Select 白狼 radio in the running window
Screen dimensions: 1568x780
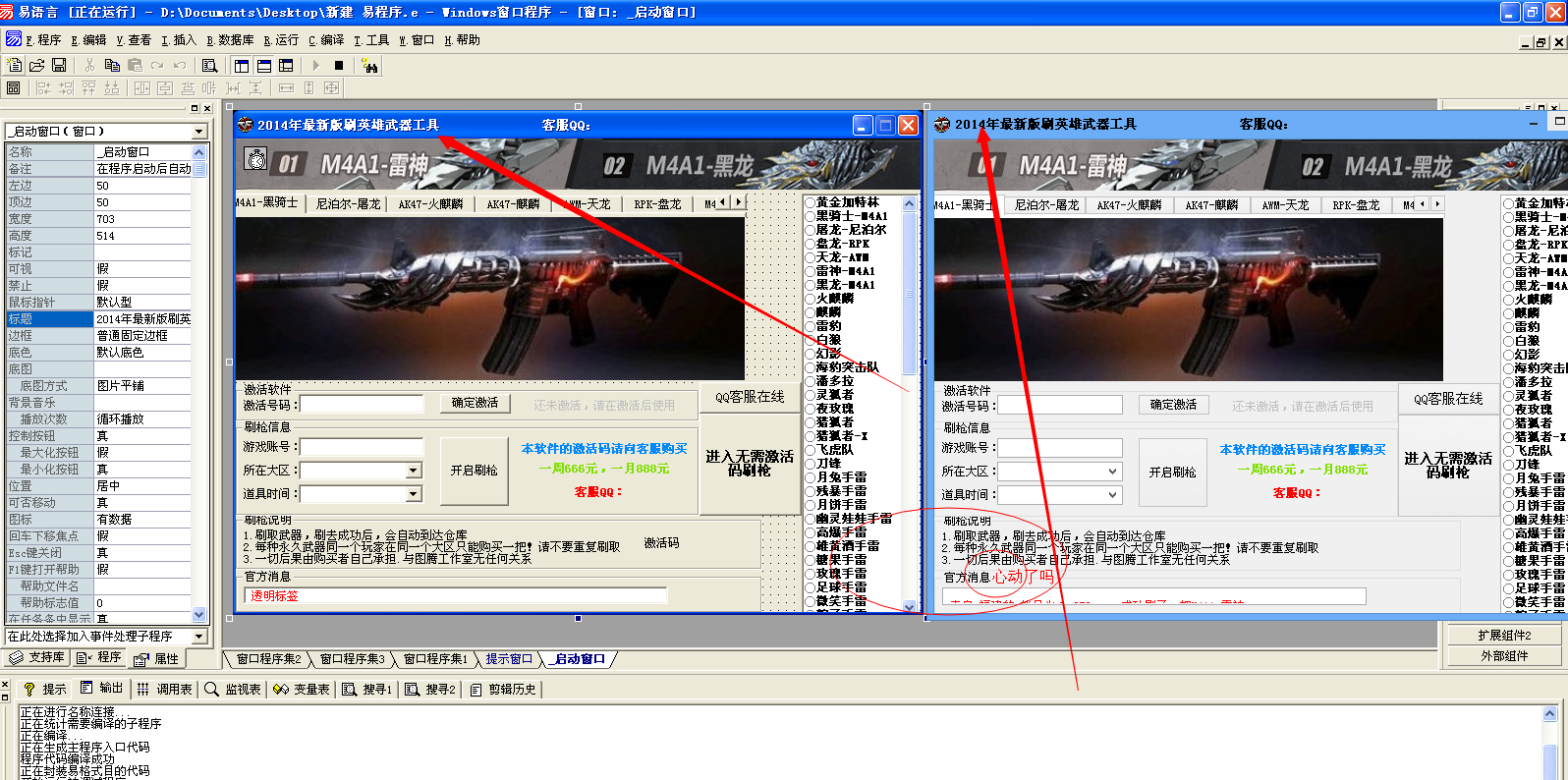click(1509, 341)
